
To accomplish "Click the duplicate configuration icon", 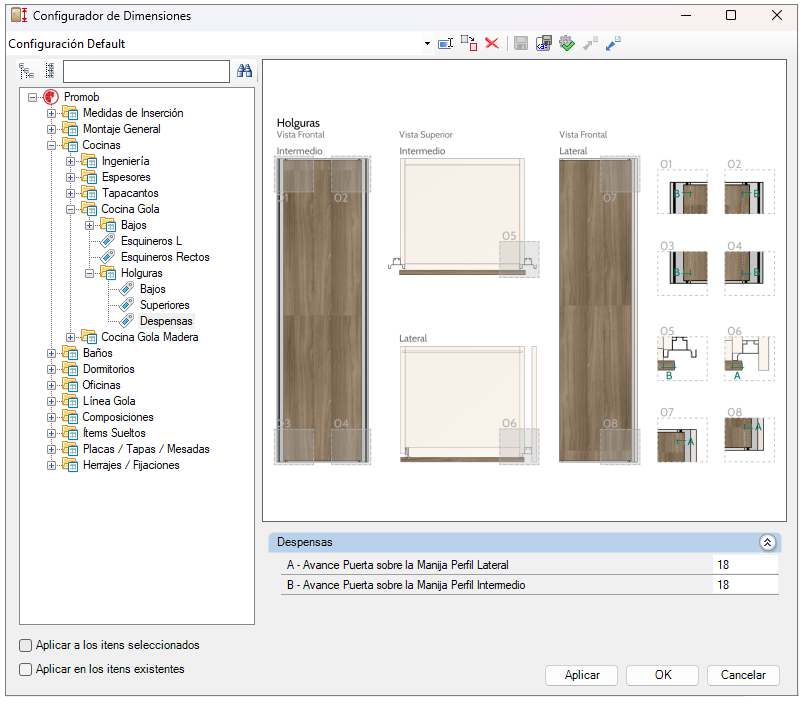I will [468, 43].
